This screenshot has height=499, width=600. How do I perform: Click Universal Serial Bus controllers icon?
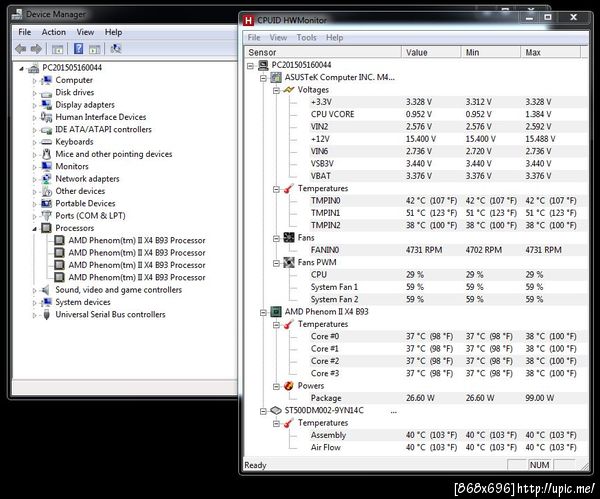click(47, 315)
